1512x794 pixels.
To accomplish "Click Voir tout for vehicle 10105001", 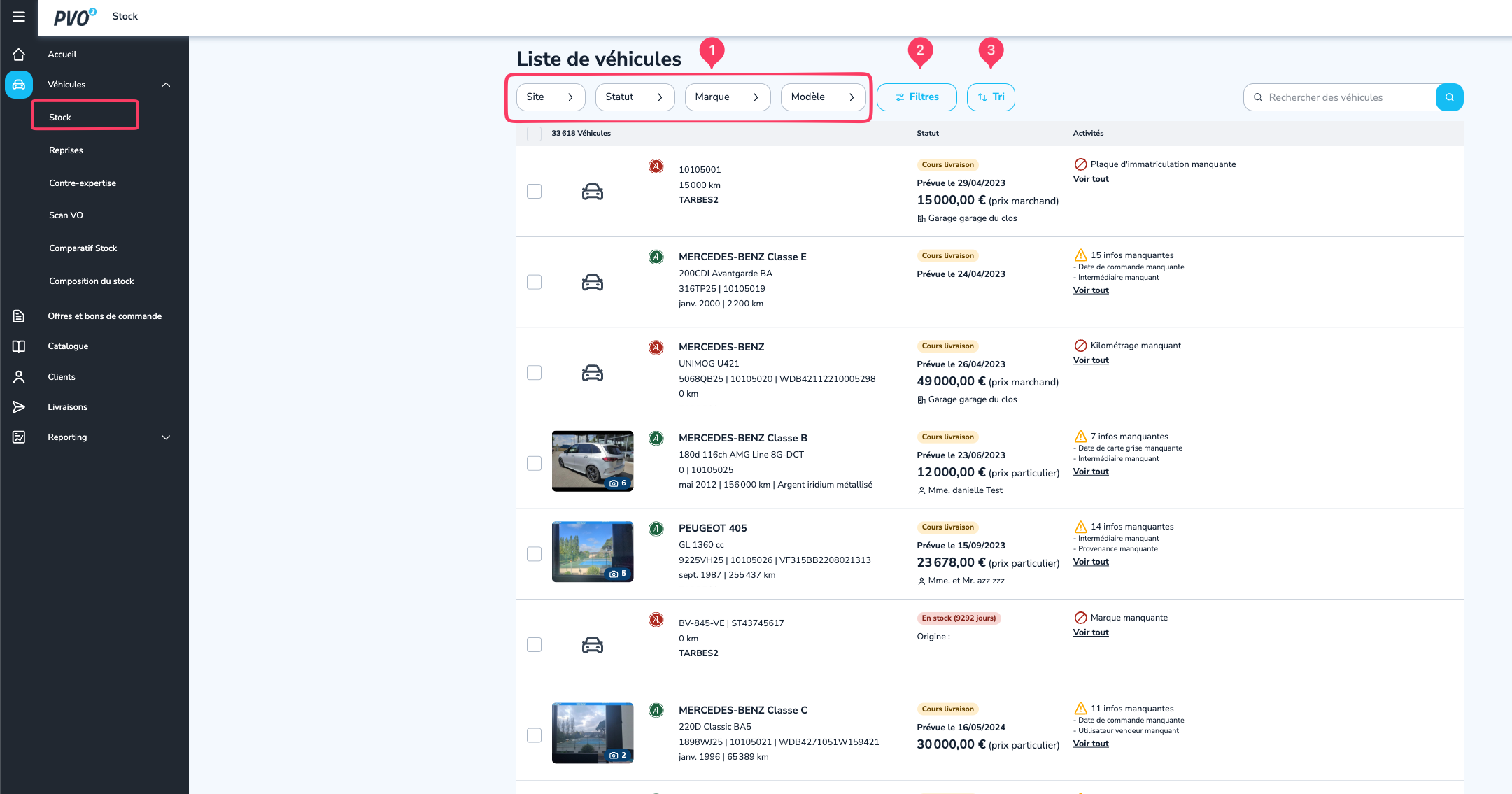I will pos(1091,179).
